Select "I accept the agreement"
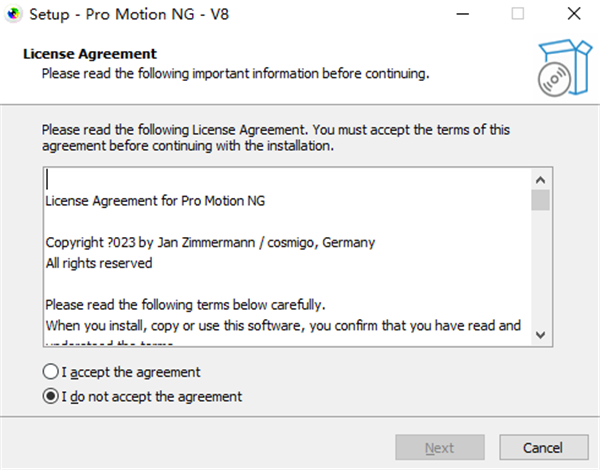This screenshot has height=470, width=600. (50, 372)
